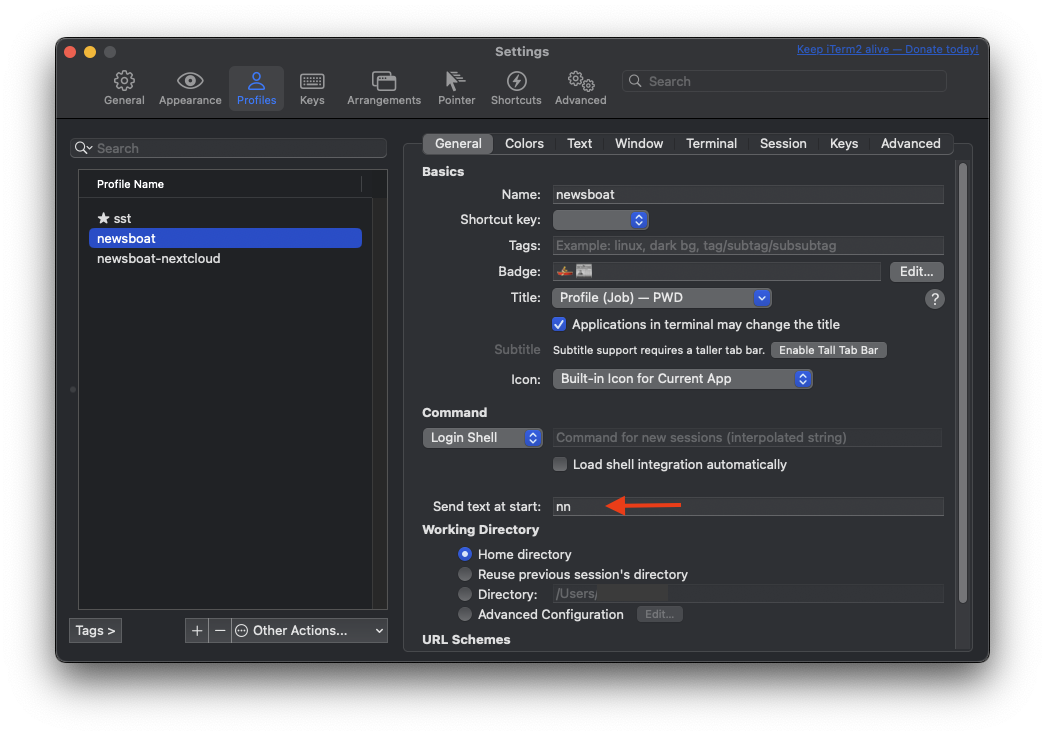
Task: Select Advanced Configuration radio button
Action: (465, 614)
